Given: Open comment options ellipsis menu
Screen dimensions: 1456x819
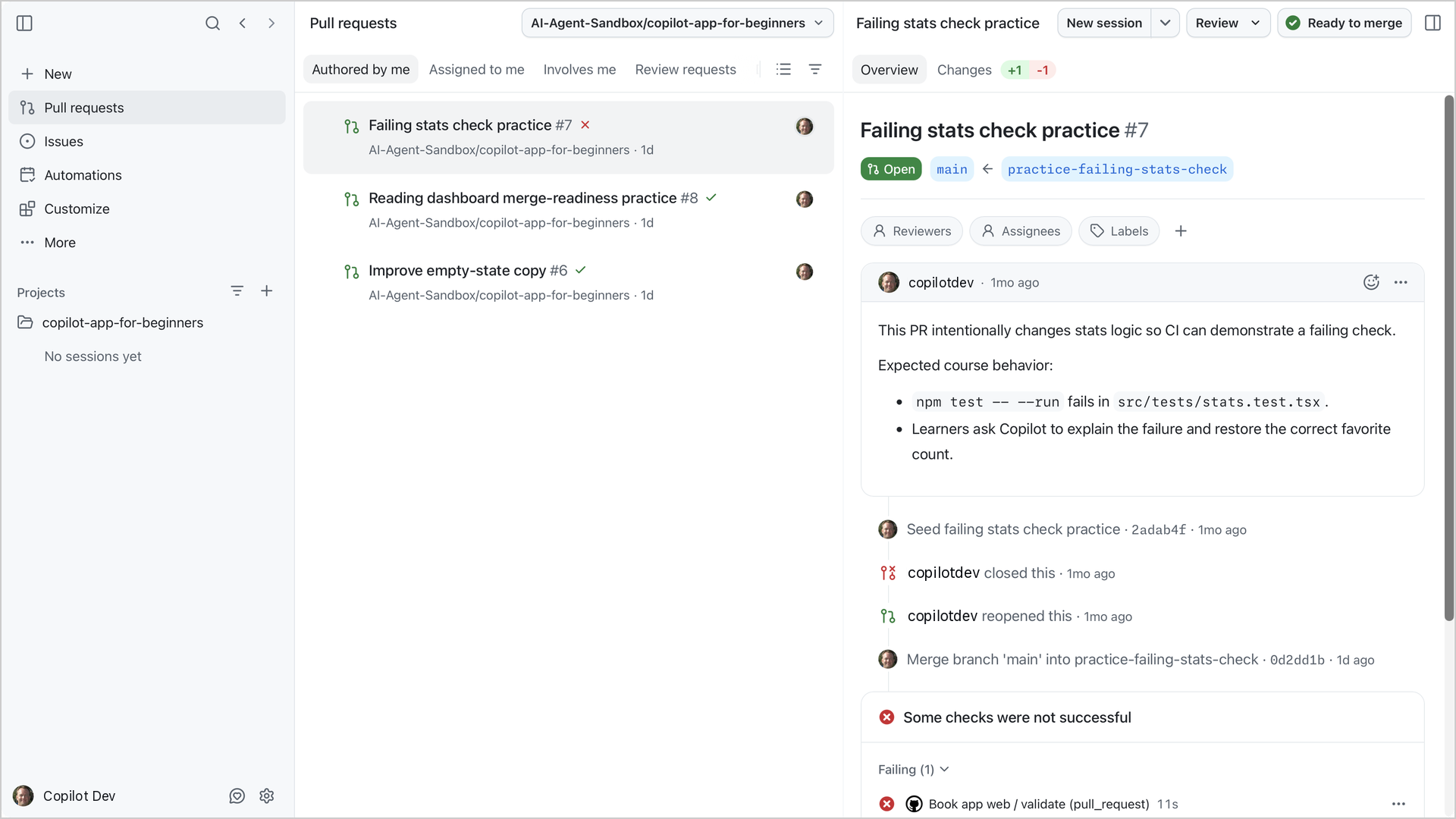Looking at the screenshot, I should coord(1401,282).
